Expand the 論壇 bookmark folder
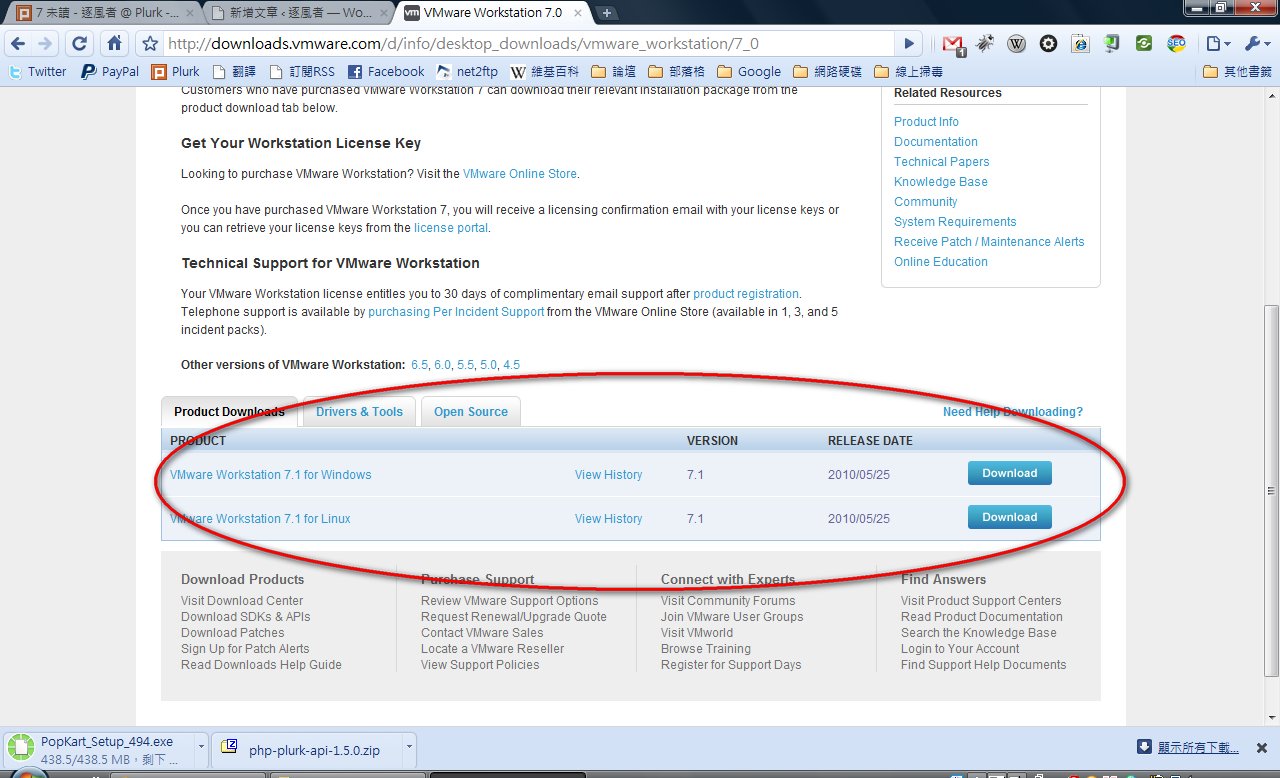Viewport: 1280px width, 778px height. 614,72
